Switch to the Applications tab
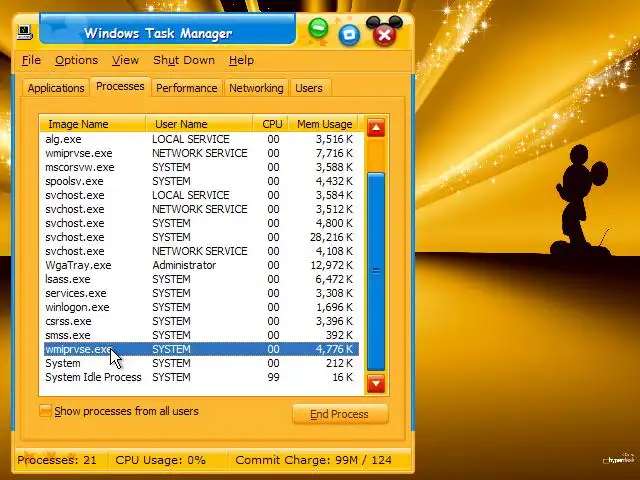The image size is (640, 480). coord(56,88)
